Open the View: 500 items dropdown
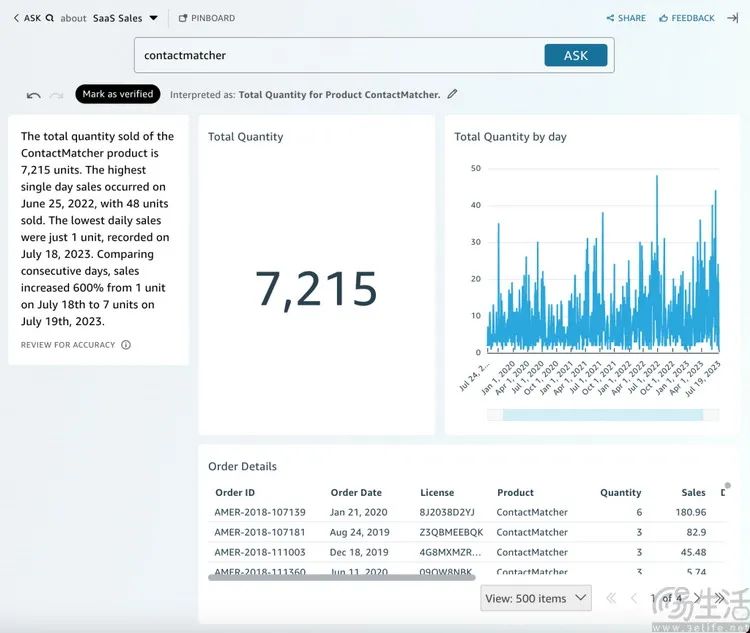The width and height of the screenshot is (750, 633). (x=536, y=598)
